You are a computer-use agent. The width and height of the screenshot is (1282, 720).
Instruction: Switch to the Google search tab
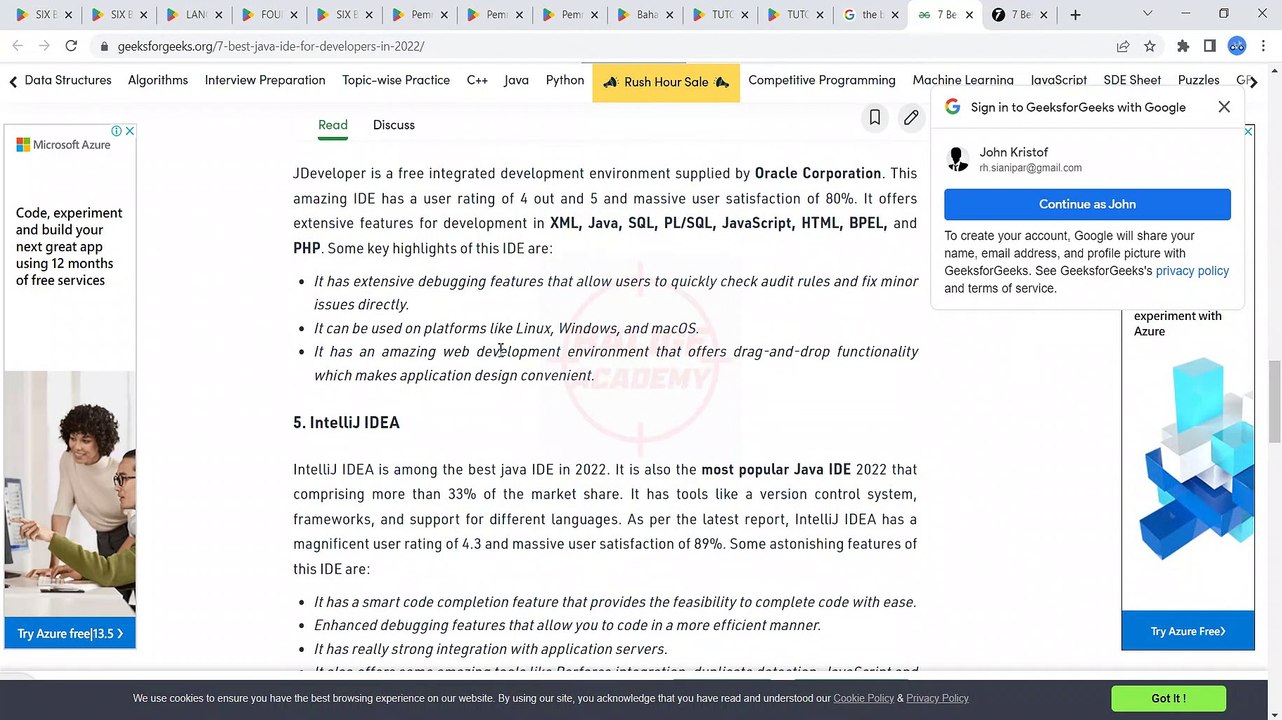click(869, 15)
